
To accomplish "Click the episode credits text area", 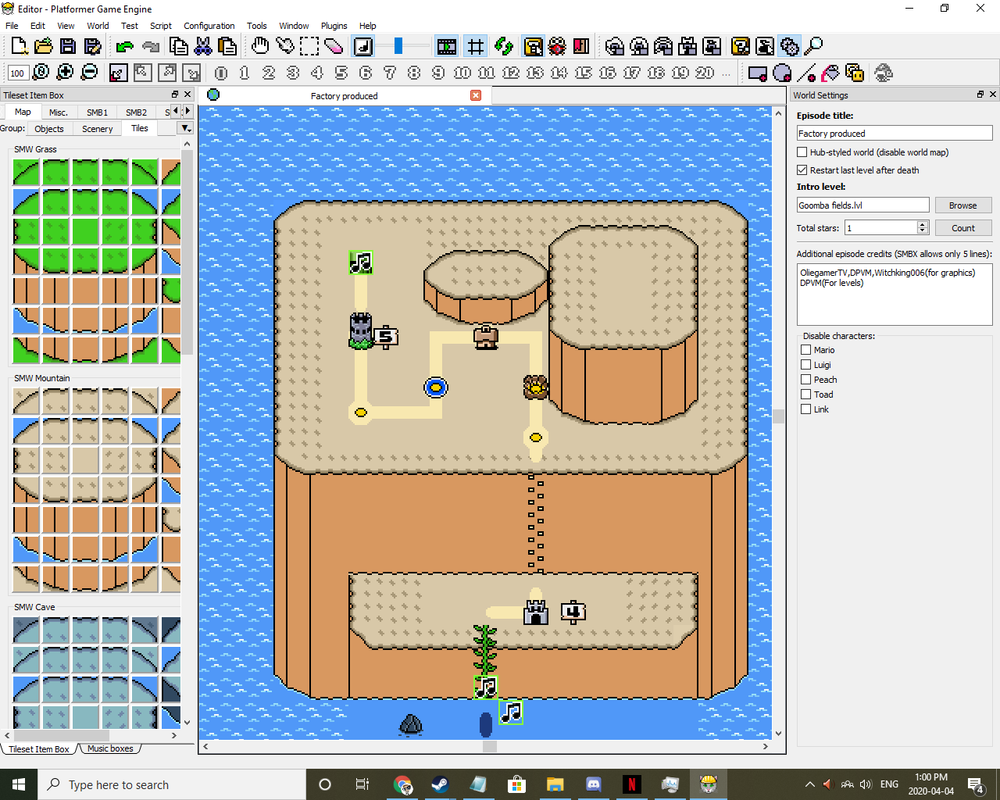I will pos(894,295).
